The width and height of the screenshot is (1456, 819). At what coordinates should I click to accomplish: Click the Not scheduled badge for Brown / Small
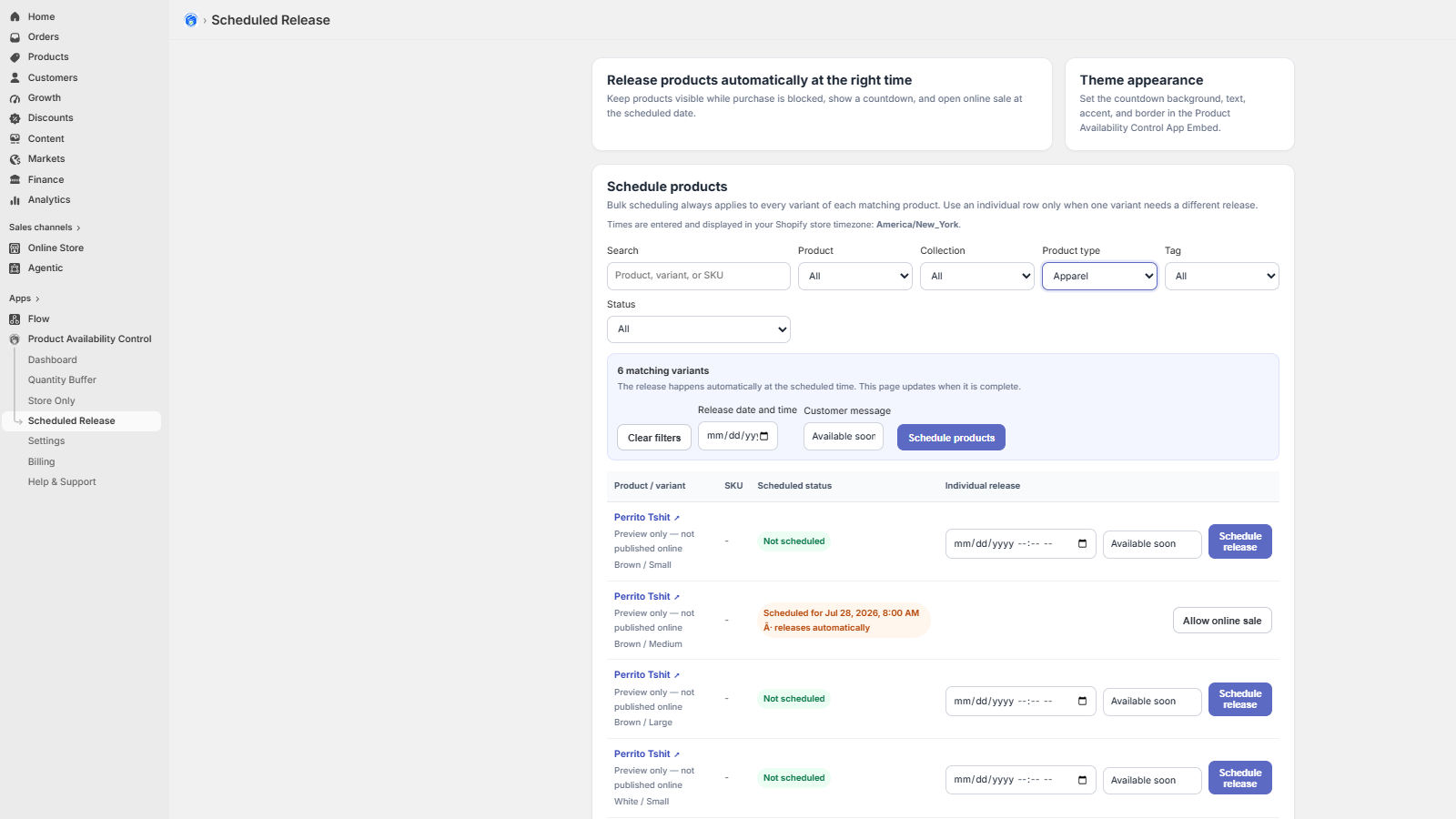794,541
